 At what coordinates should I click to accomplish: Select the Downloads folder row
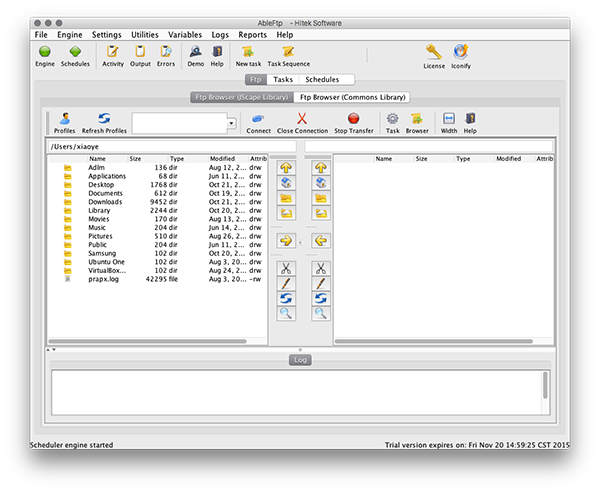(x=157, y=202)
